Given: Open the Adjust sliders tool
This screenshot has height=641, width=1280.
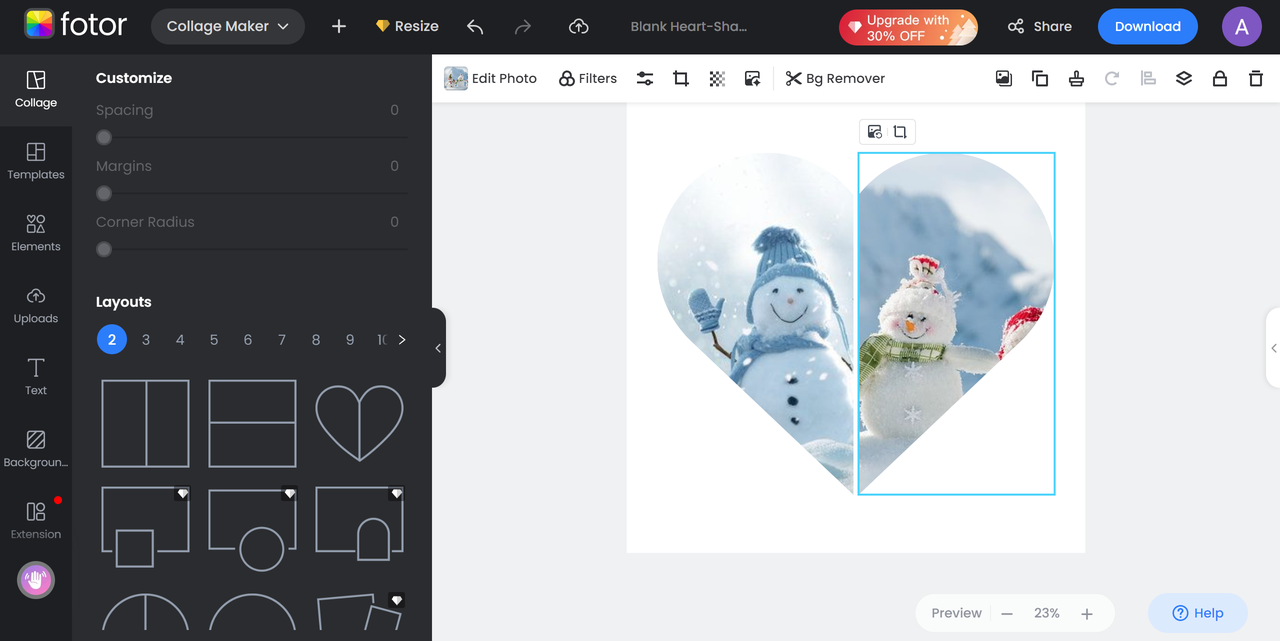Looking at the screenshot, I should 645,78.
